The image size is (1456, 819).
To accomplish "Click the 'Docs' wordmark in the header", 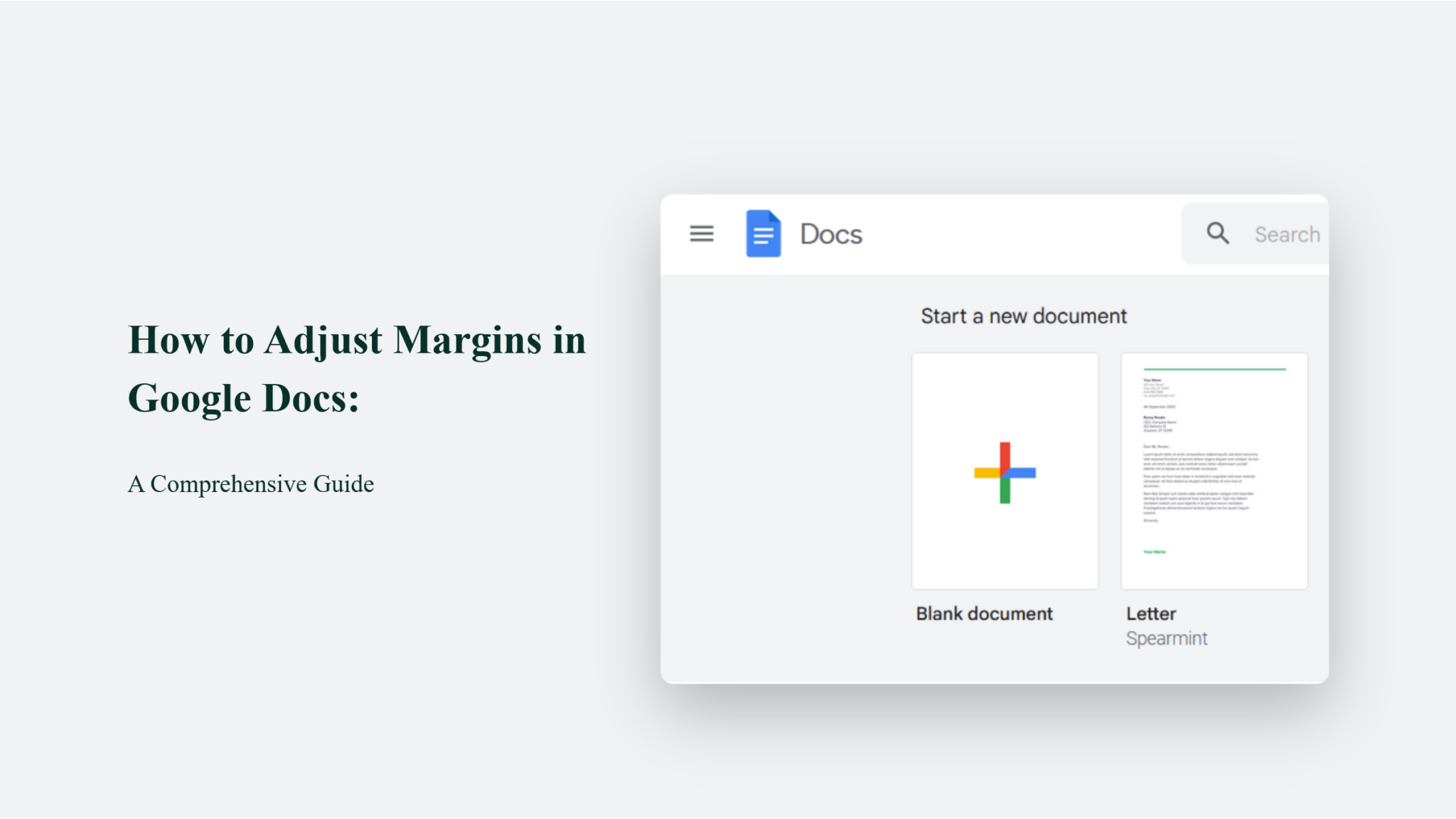I will pyautogui.click(x=830, y=234).
